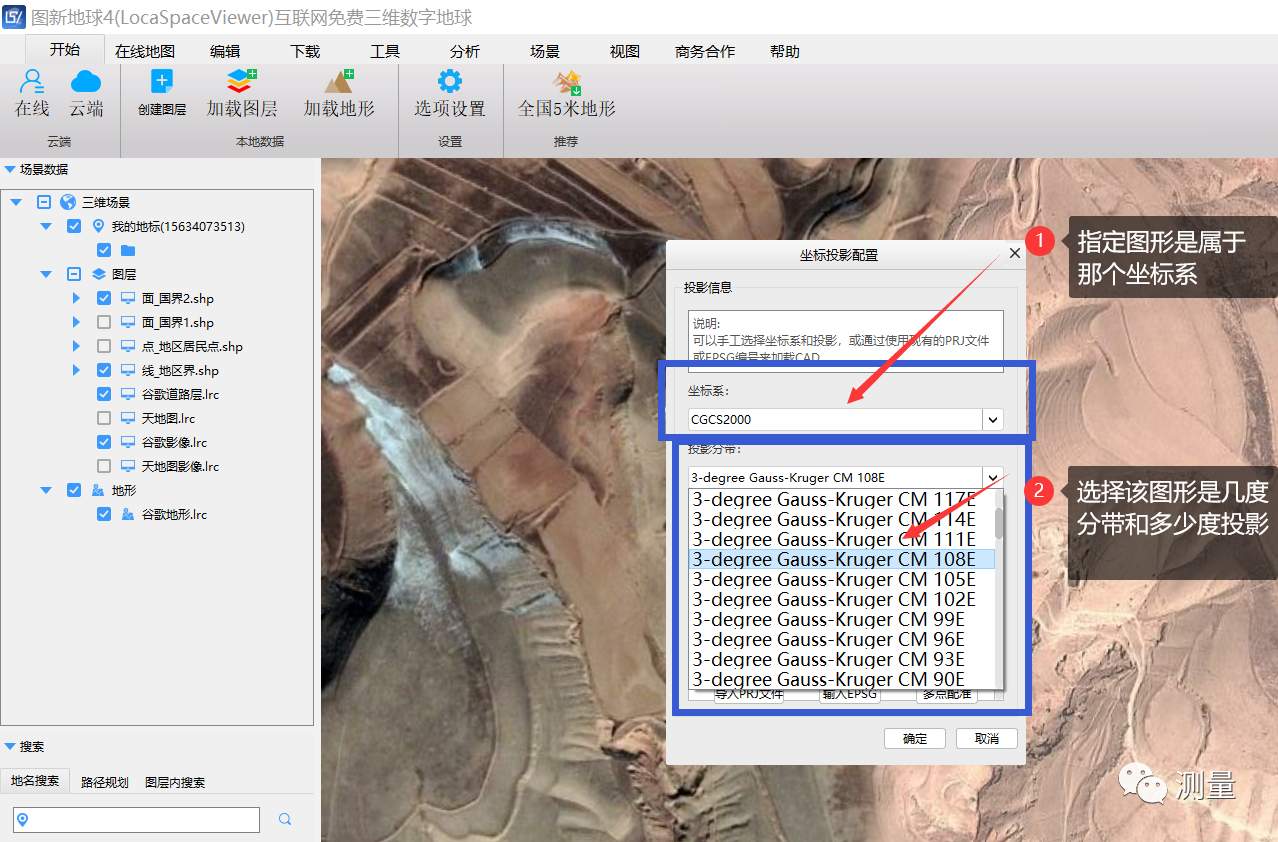Screen dimensions: 1278x842
Task: Toggle the 谷歌道路层.lrc checkbox
Action: point(104,394)
